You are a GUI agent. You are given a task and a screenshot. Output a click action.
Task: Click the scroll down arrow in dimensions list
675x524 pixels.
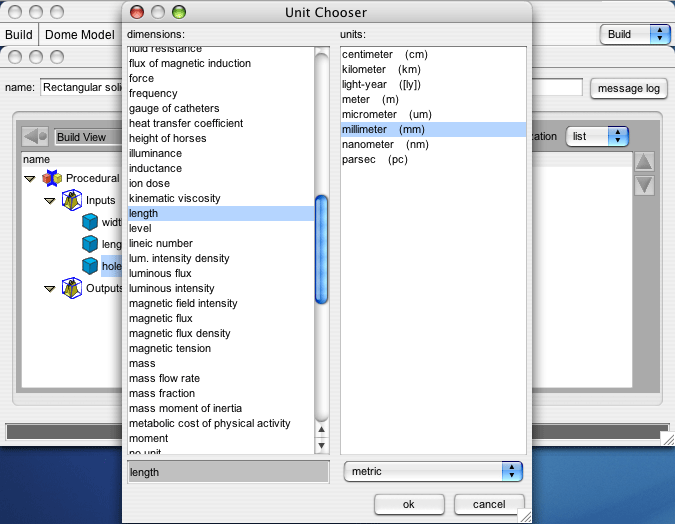321,445
